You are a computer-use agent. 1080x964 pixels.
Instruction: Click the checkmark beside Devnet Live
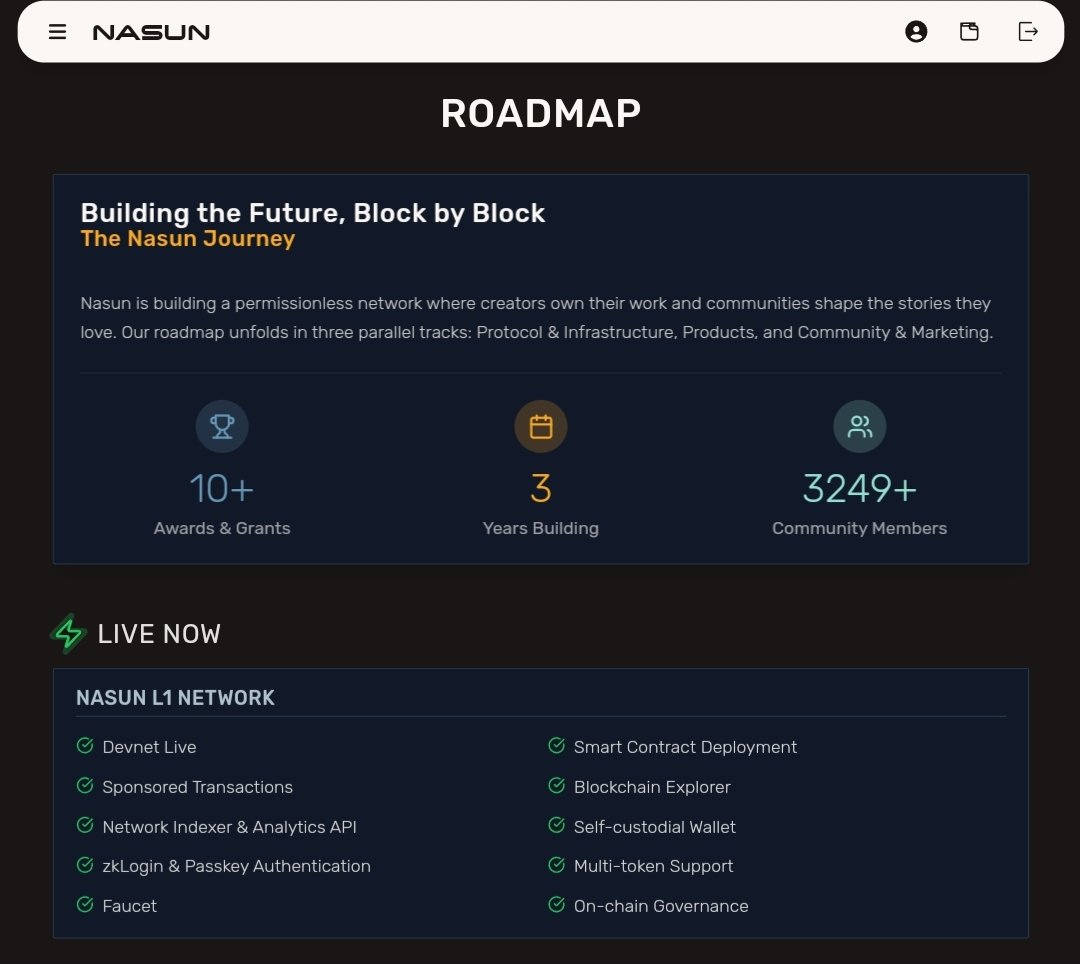(x=85, y=746)
